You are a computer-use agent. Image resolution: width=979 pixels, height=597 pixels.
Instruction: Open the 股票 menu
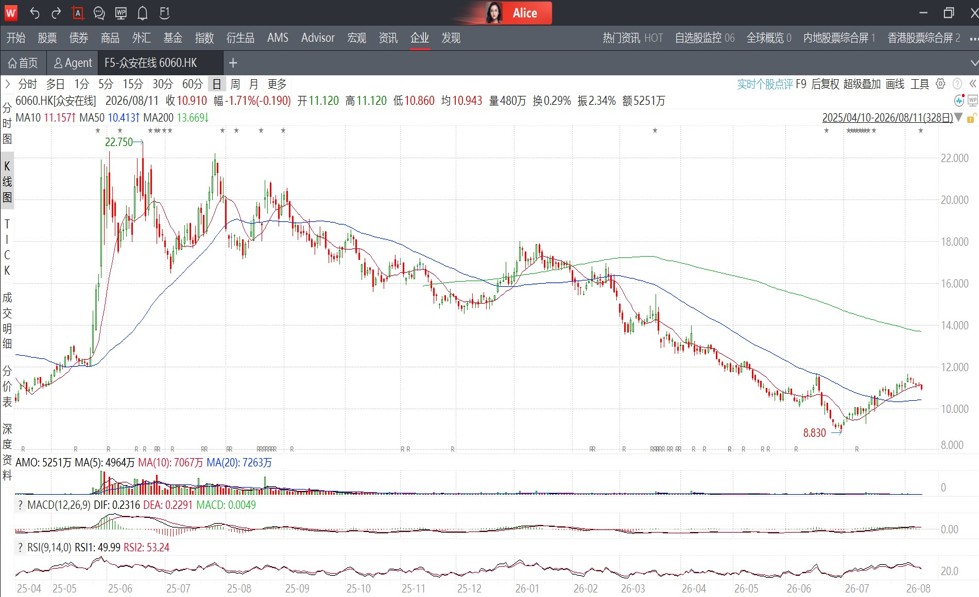tap(47, 38)
